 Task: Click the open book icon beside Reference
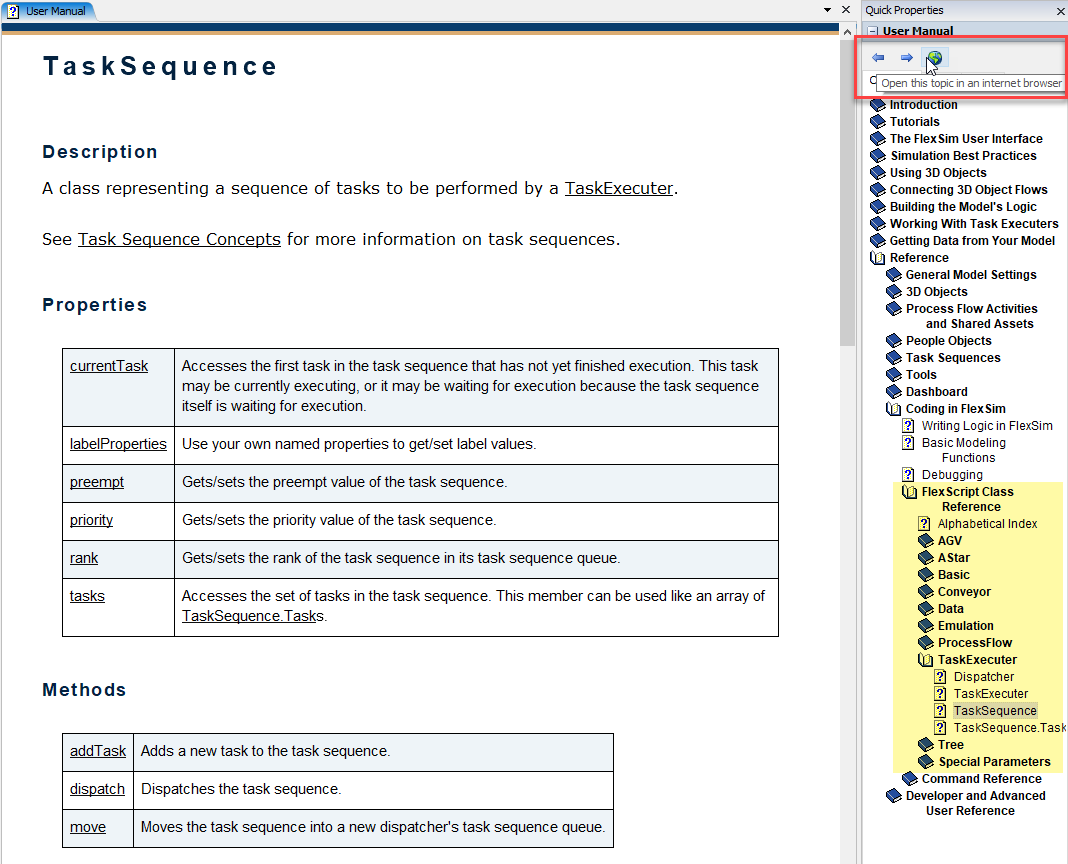(x=878, y=258)
